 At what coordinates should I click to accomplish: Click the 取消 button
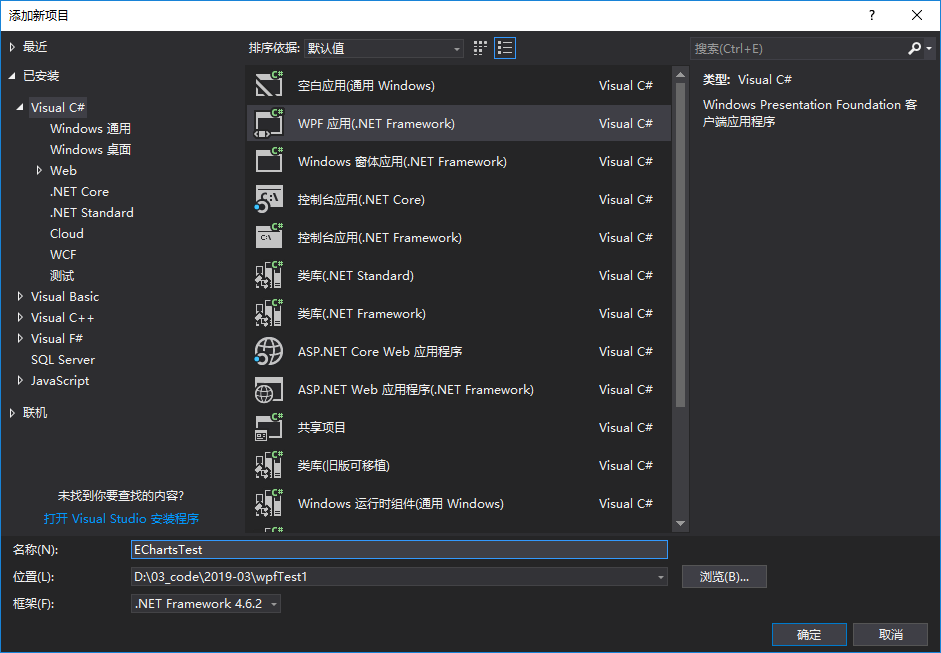pos(891,634)
